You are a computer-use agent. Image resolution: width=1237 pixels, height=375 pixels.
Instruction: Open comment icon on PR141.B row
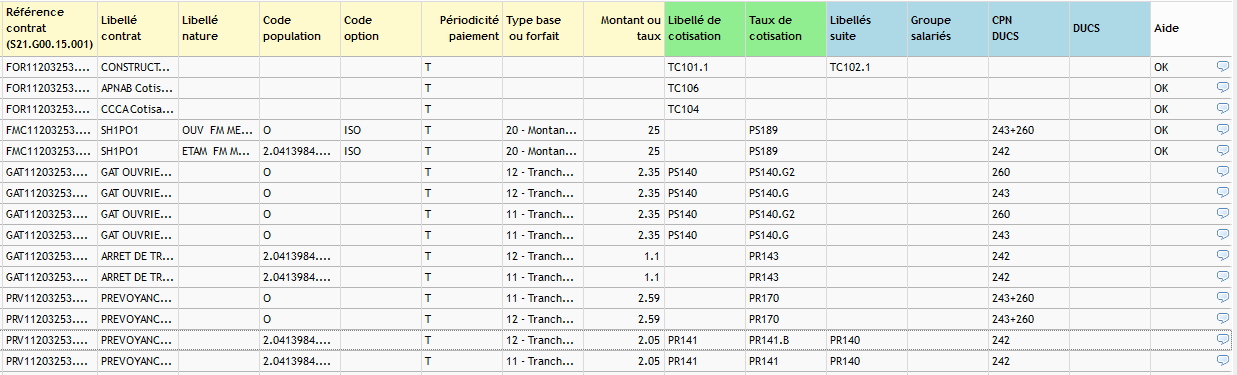point(1222,339)
